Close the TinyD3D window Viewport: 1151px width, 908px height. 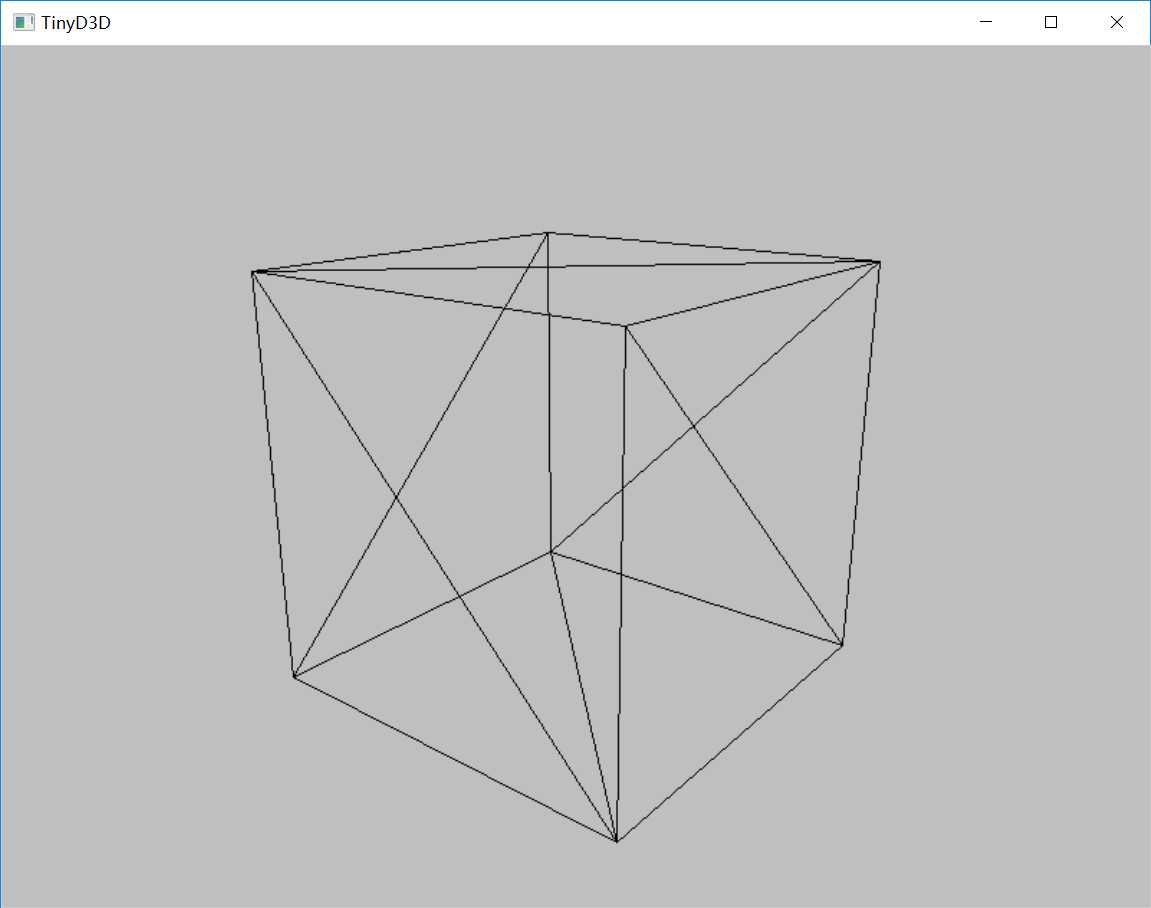click(x=1116, y=23)
